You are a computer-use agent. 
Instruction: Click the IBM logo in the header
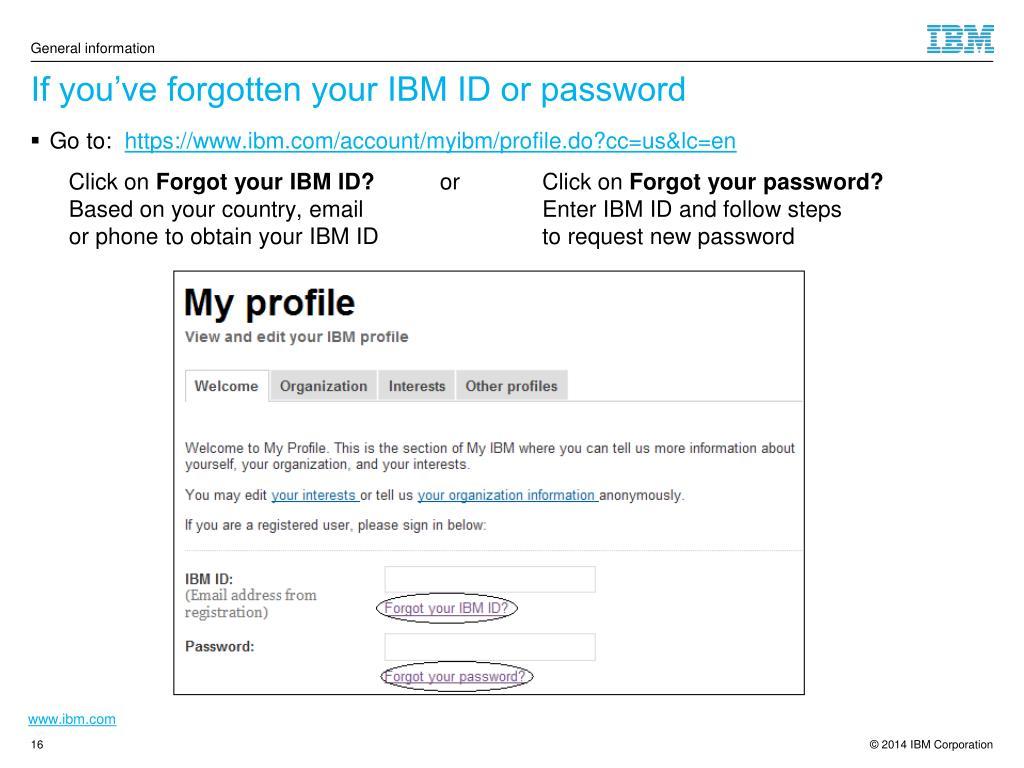[x=960, y=39]
